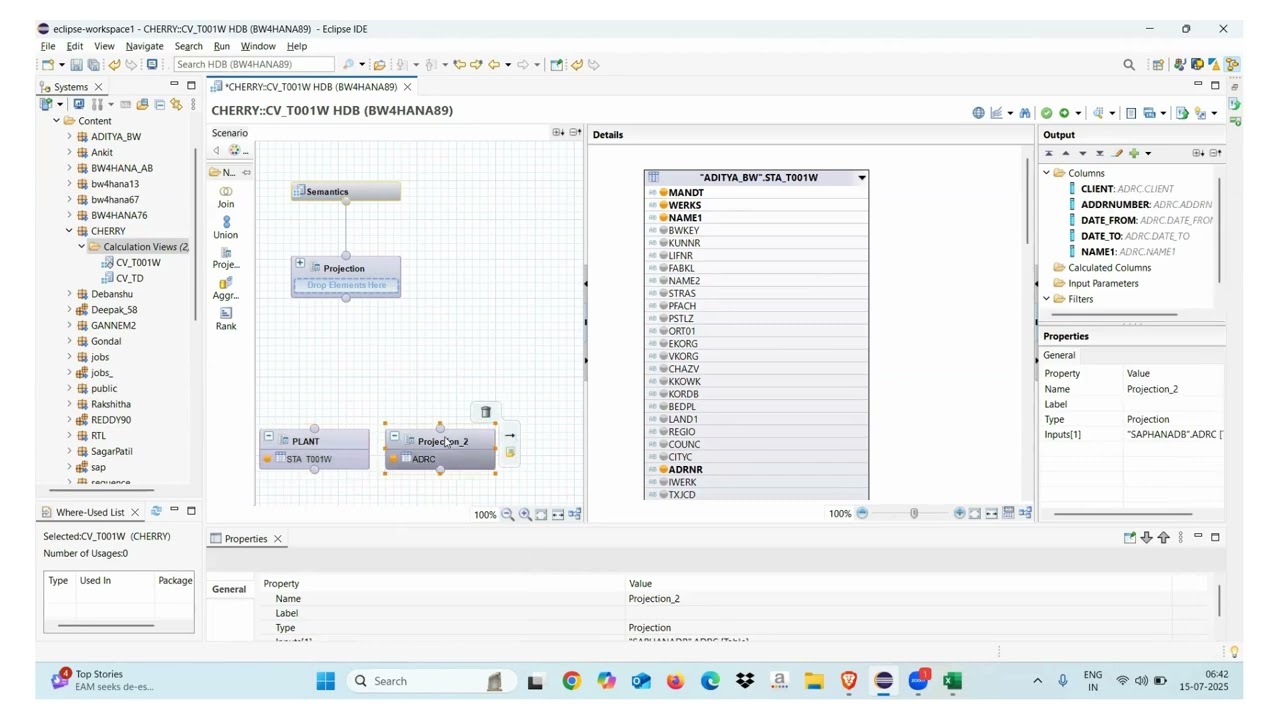Expand the ADITYA_BW package
1280x720 pixels.
tap(69, 136)
